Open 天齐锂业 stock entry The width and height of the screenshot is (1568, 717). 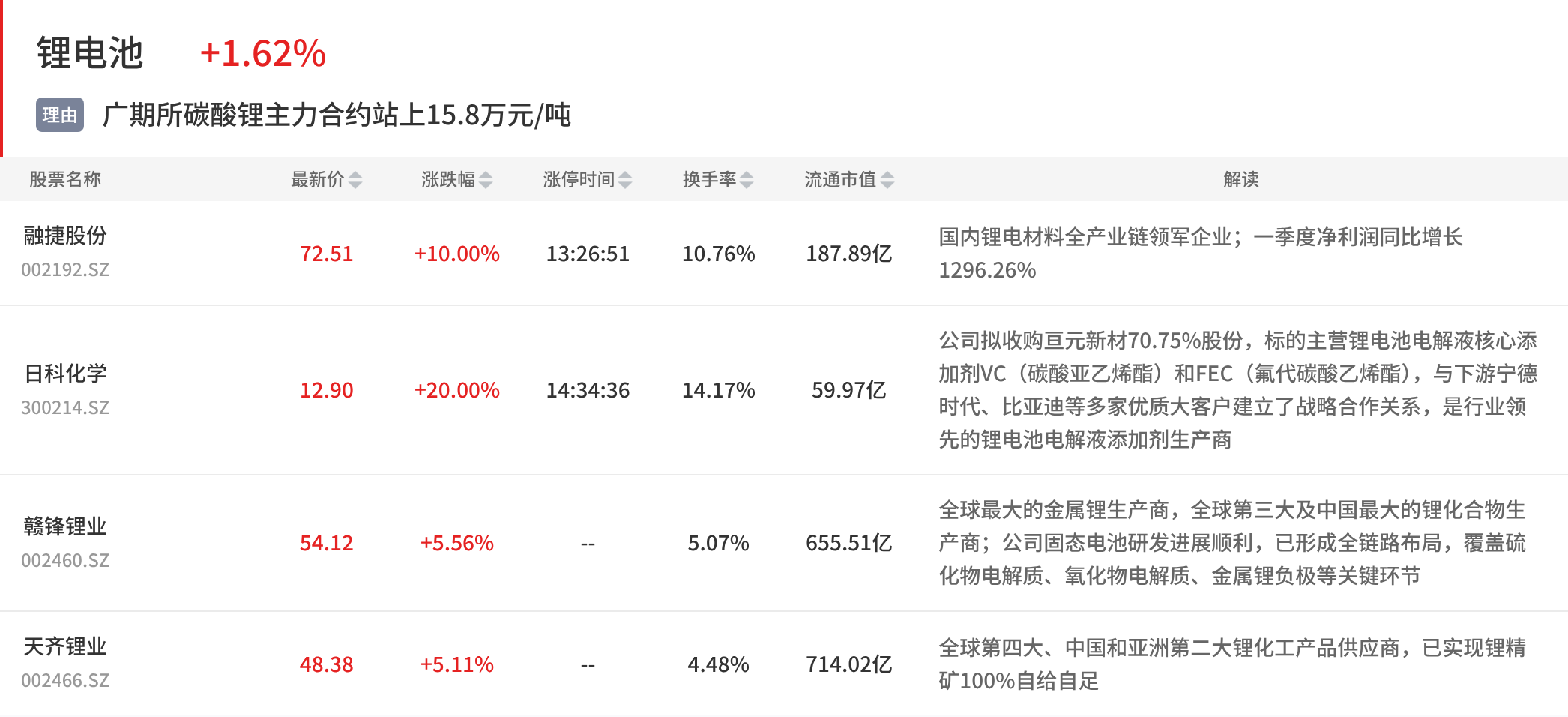tap(65, 646)
